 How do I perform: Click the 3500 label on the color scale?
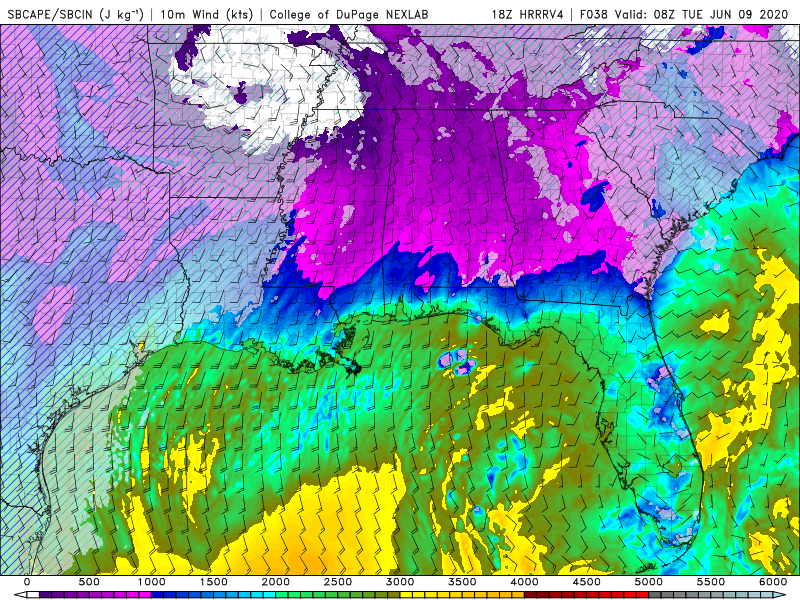pos(463,582)
